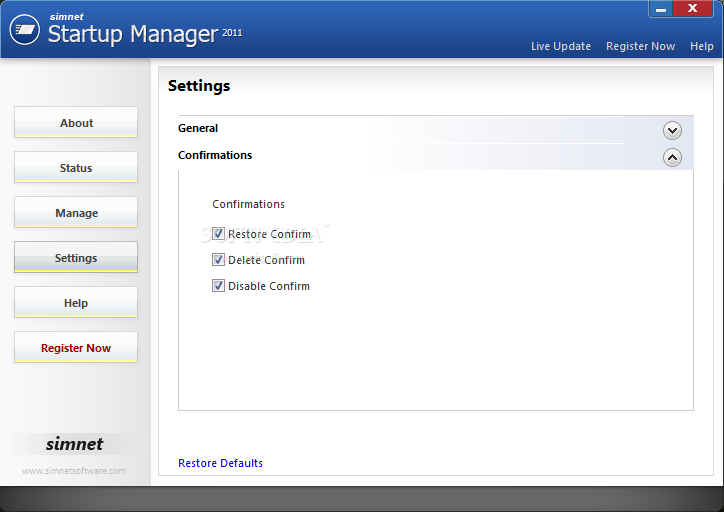Viewport: 724px width, 512px height.
Task: Click the General section heading
Action: point(198,128)
